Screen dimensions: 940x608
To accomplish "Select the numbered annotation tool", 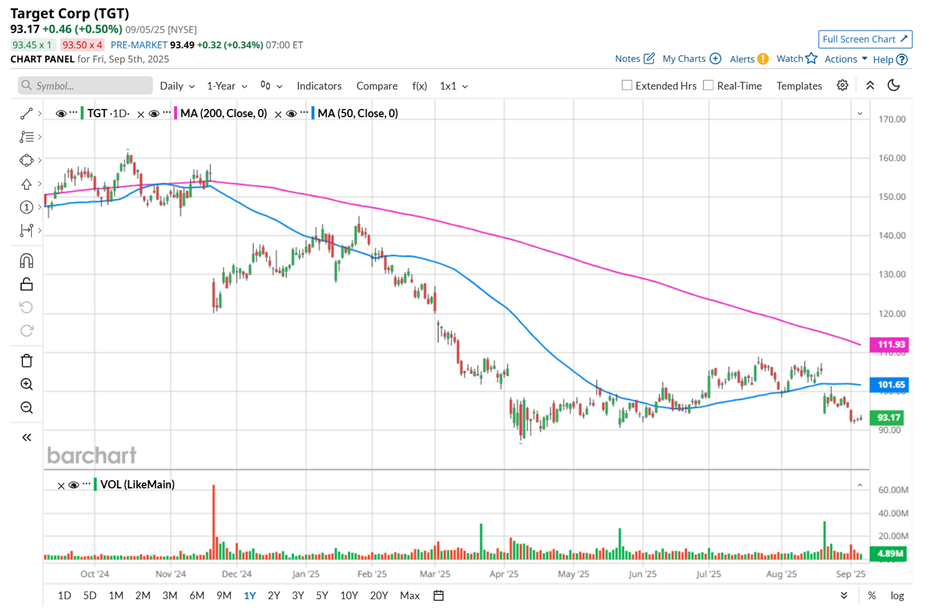I will pos(26,207).
